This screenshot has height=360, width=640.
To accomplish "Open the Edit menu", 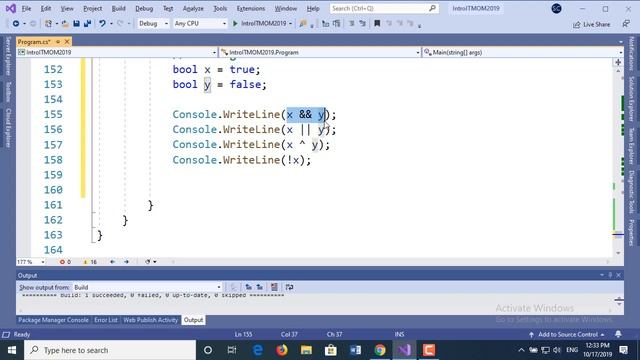I will [46, 8].
